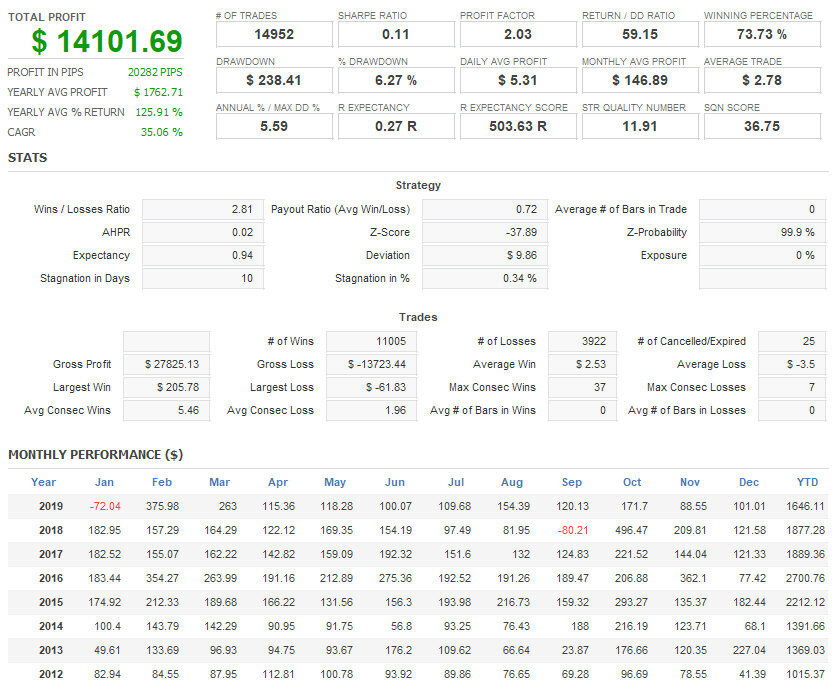Click the STATS section heading
This screenshot has width=836, height=698.
[x=28, y=158]
